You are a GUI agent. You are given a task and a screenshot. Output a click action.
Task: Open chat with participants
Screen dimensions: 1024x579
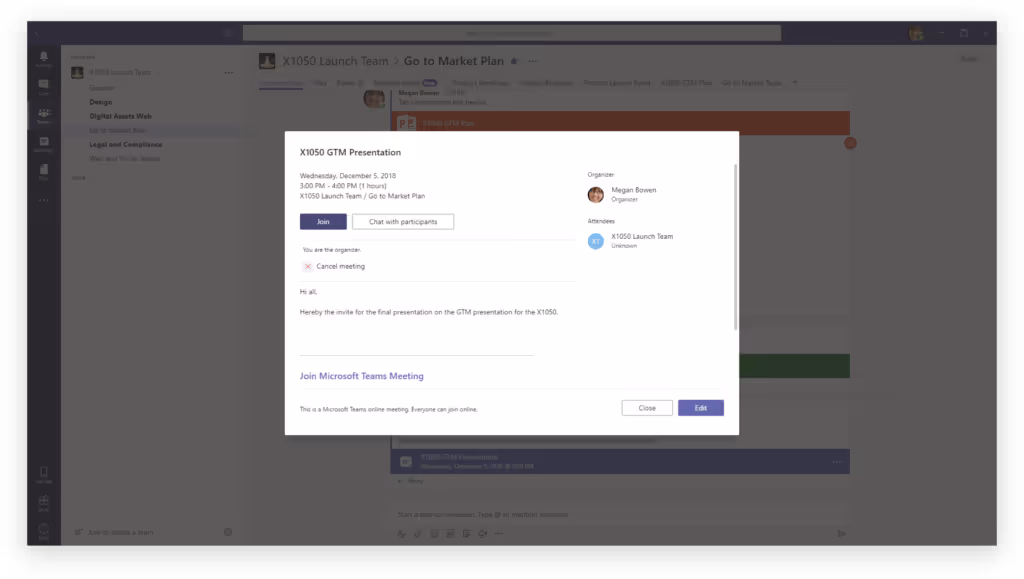[403, 222]
